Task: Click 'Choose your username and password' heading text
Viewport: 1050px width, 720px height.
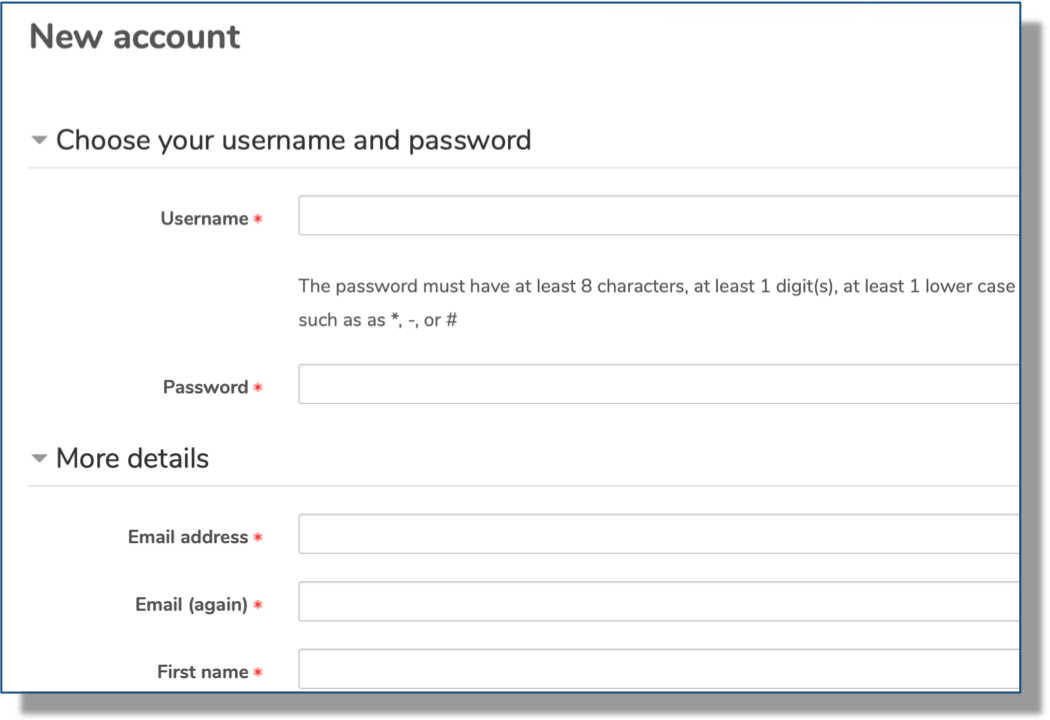Action: point(294,141)
